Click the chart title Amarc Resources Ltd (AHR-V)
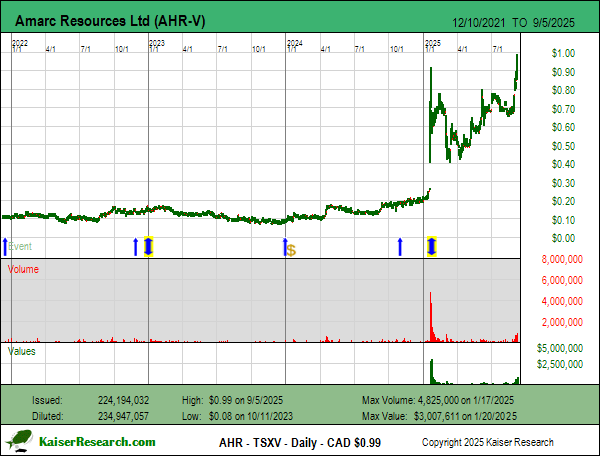Screen dimensions: 600x456 110,21
